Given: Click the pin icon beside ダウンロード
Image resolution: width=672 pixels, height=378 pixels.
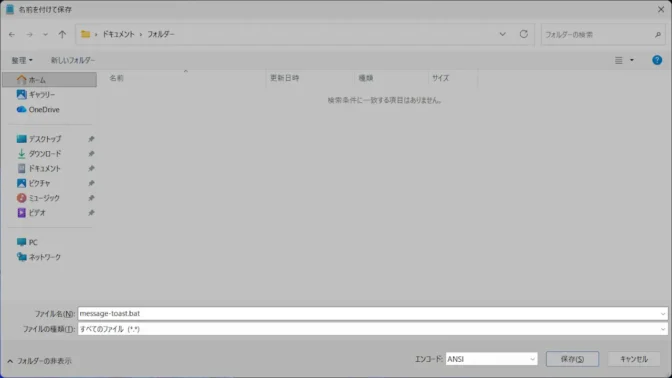Looking at the screenshot, I should 91,154.
